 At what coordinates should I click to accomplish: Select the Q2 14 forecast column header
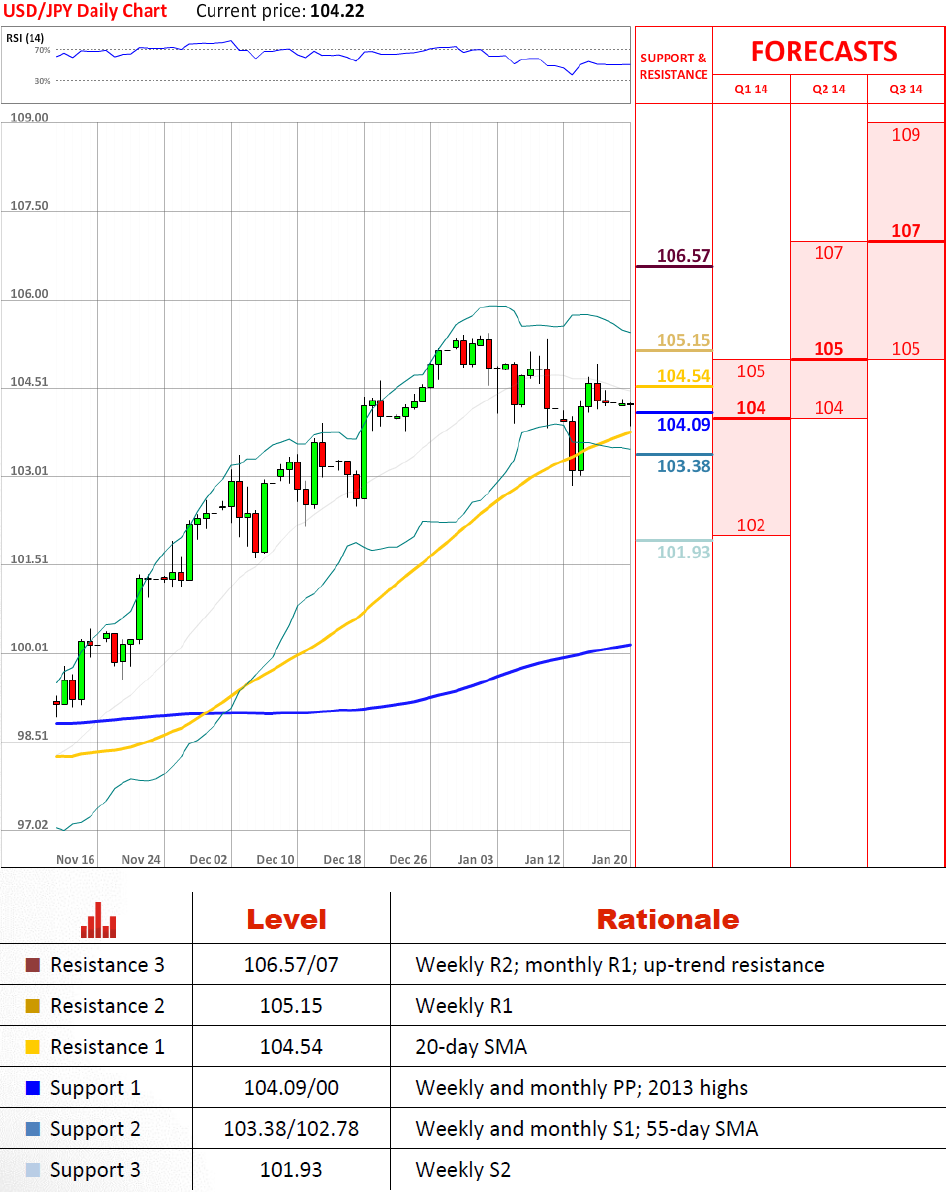828,89
